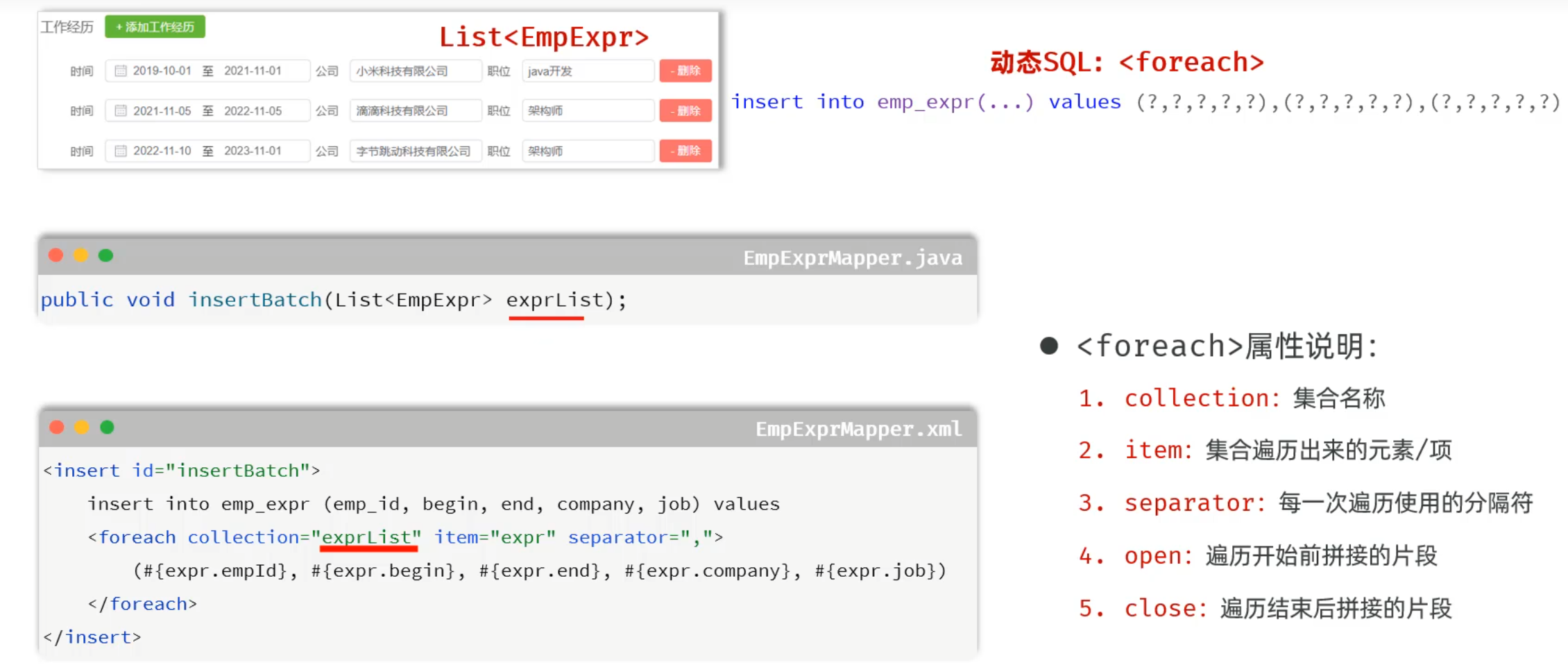The width and height of the screenshot is (1568, 665).
Task: Click red dot in EmpExprMapper.java window
Action: coord(56,255)
